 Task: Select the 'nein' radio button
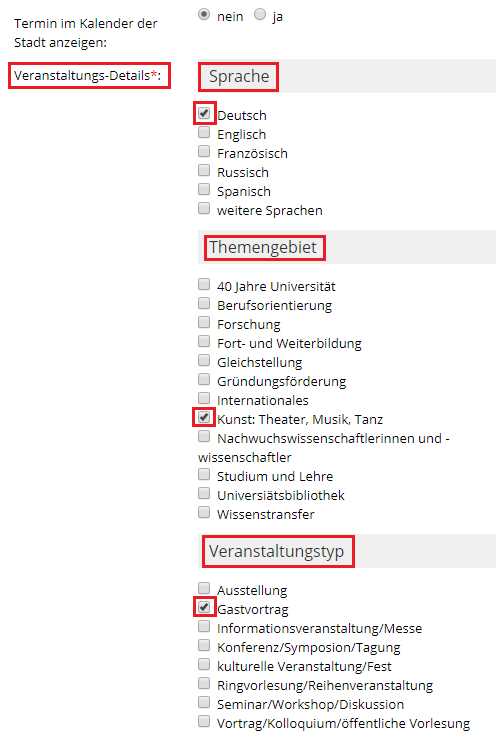[204, 15]
